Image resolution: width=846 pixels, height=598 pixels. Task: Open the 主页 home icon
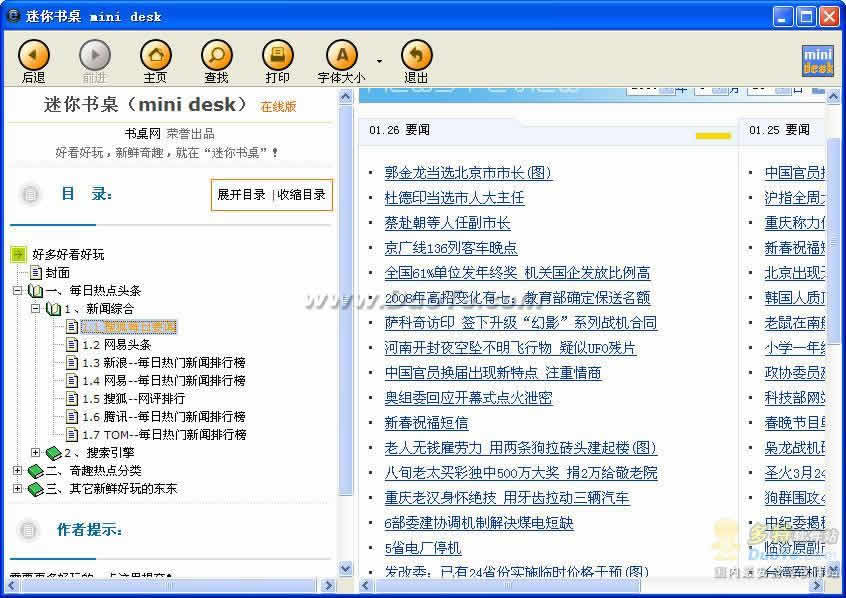point(155,55)
